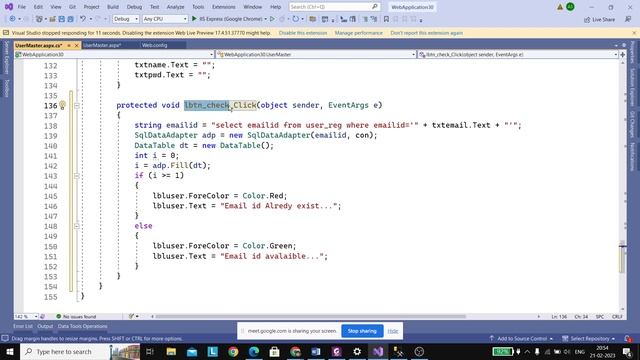Open the Build menu
This screenshot has width=640, height=360.
(113, 7)
